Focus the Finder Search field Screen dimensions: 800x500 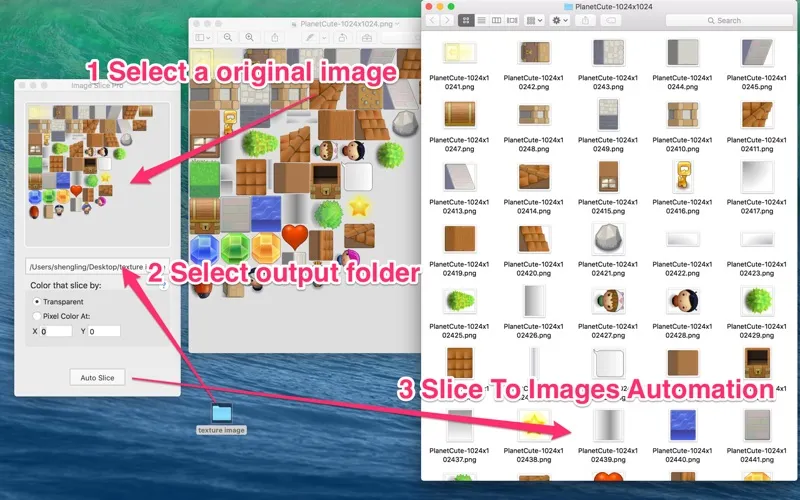(x=730, y=20)
